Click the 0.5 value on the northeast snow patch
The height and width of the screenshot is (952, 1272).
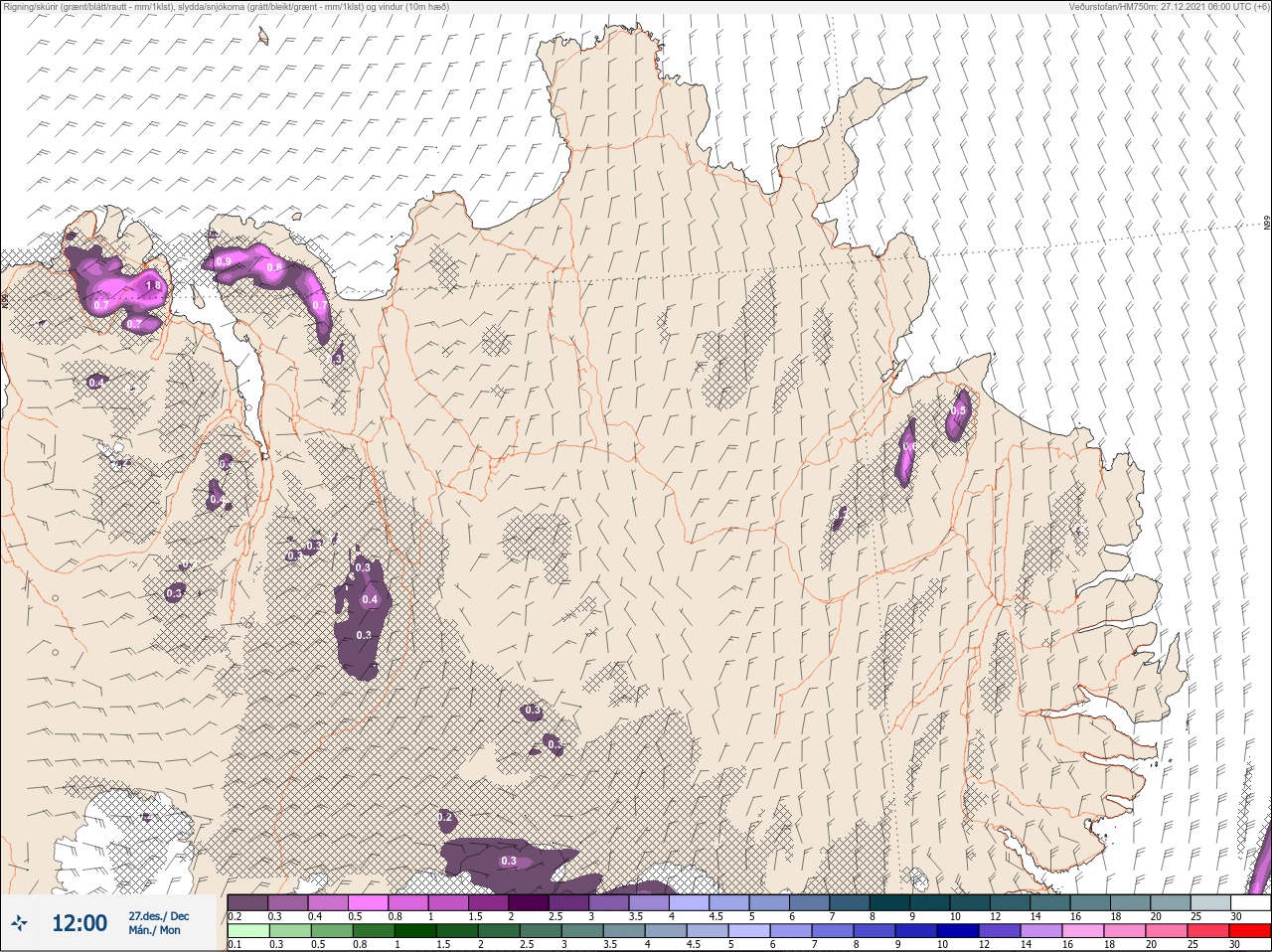tap(959, 410)
